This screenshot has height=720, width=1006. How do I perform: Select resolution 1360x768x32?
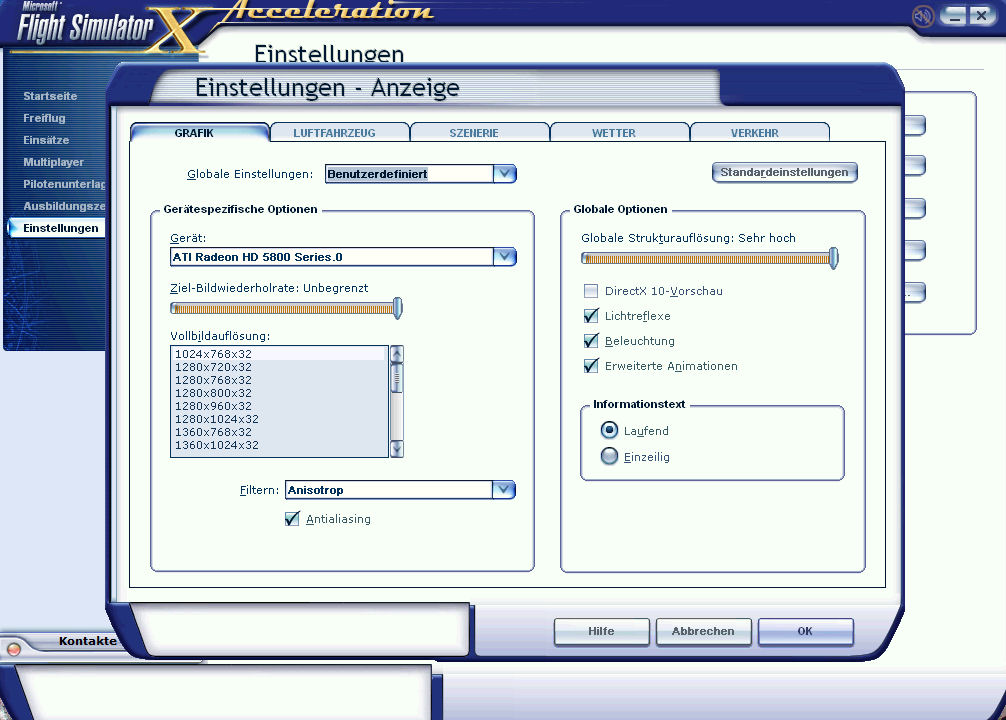click(x=279, y=432)
